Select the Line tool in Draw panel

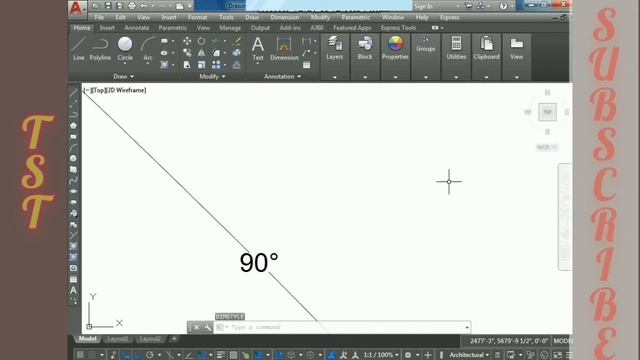tap(79, 48)
